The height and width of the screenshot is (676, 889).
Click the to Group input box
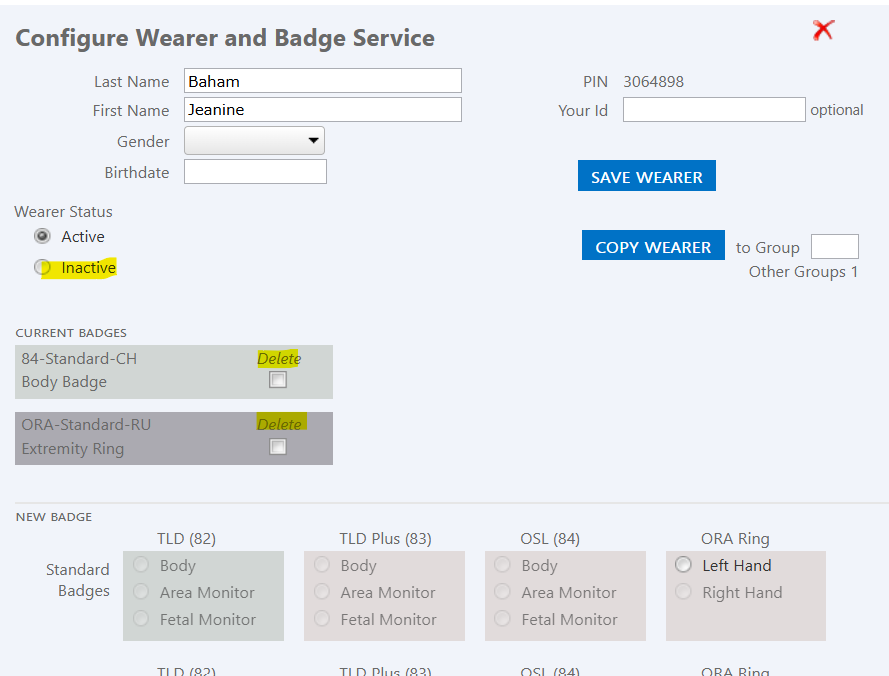pos(834,247)
